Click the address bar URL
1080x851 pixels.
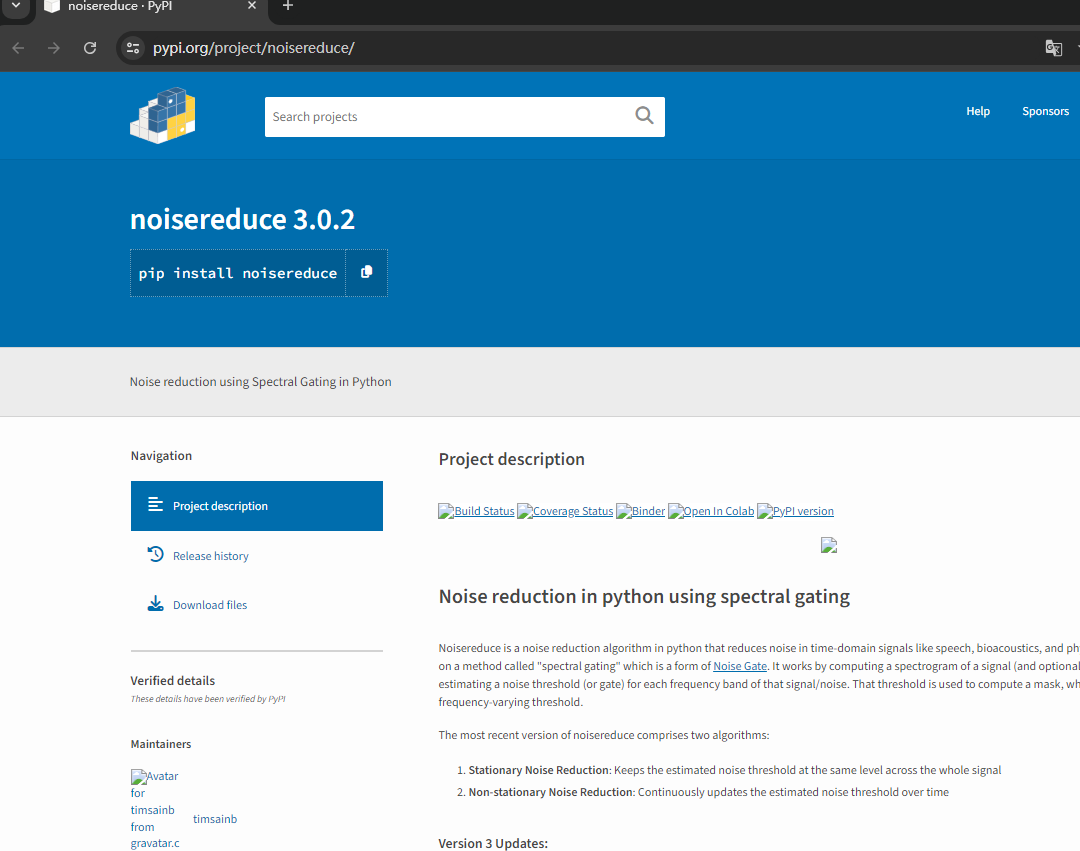pyautogui.click(x=253, y=48)
